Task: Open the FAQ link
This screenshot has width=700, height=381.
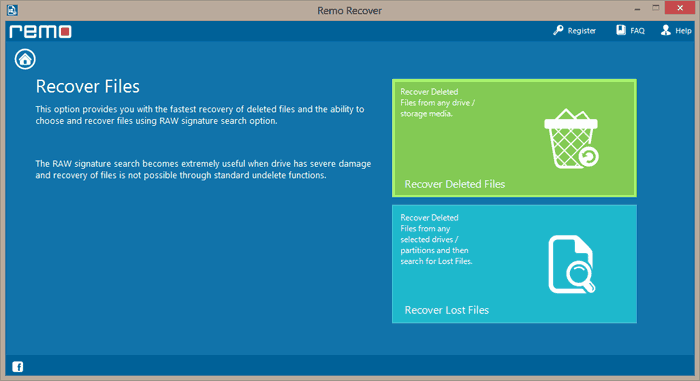Action: [x=637, y=31]
